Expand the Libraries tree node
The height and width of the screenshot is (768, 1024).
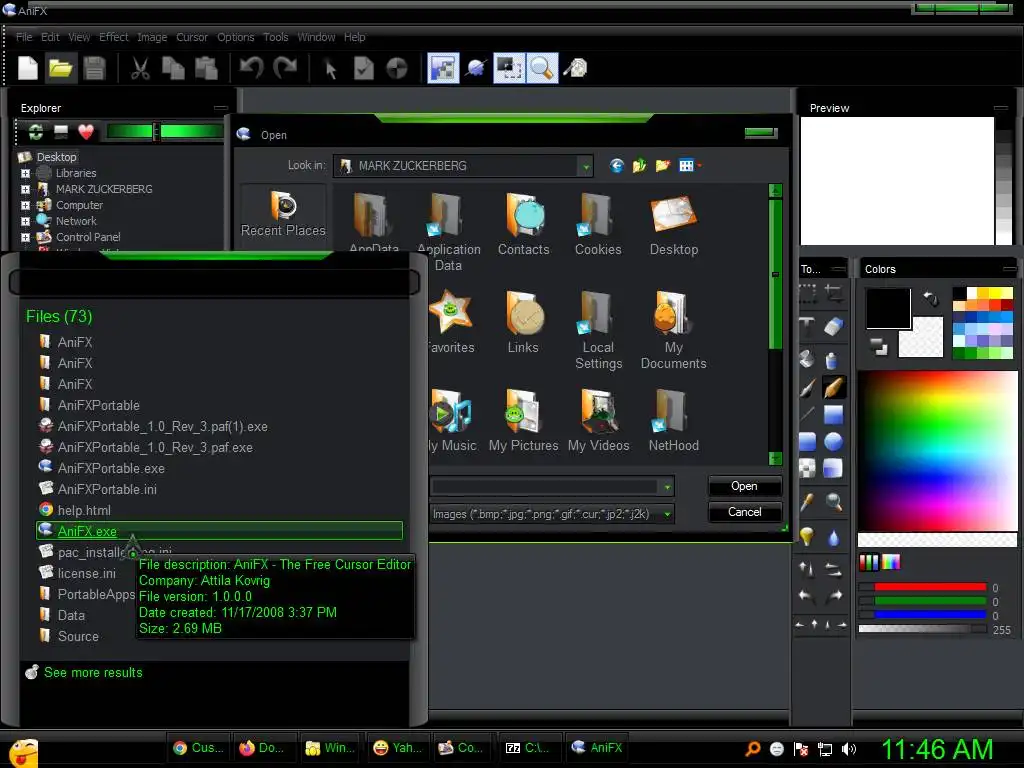pyautogui.click(x=25, y=173)
